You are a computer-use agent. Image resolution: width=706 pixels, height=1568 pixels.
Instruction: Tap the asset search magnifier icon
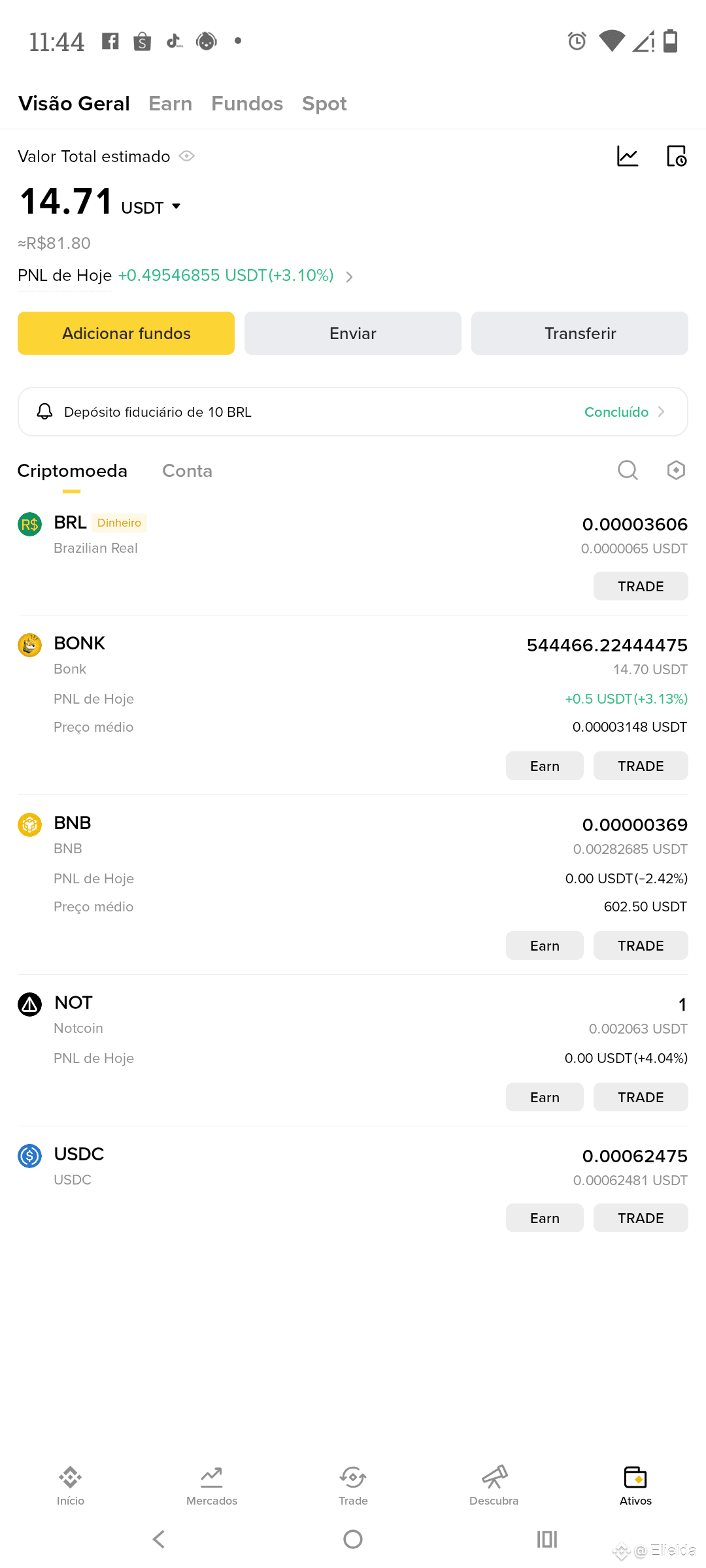tap(628, 470)
